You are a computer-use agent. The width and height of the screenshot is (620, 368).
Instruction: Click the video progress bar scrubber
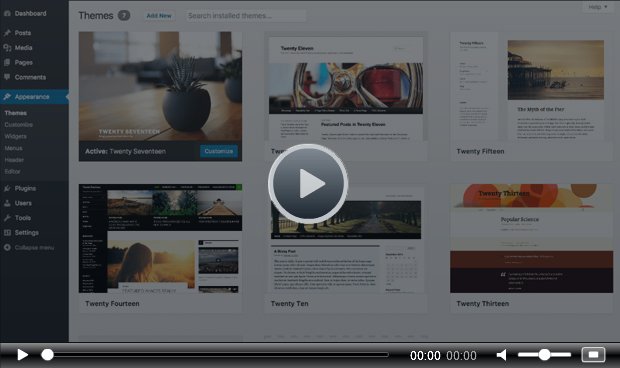click(47, 355)
